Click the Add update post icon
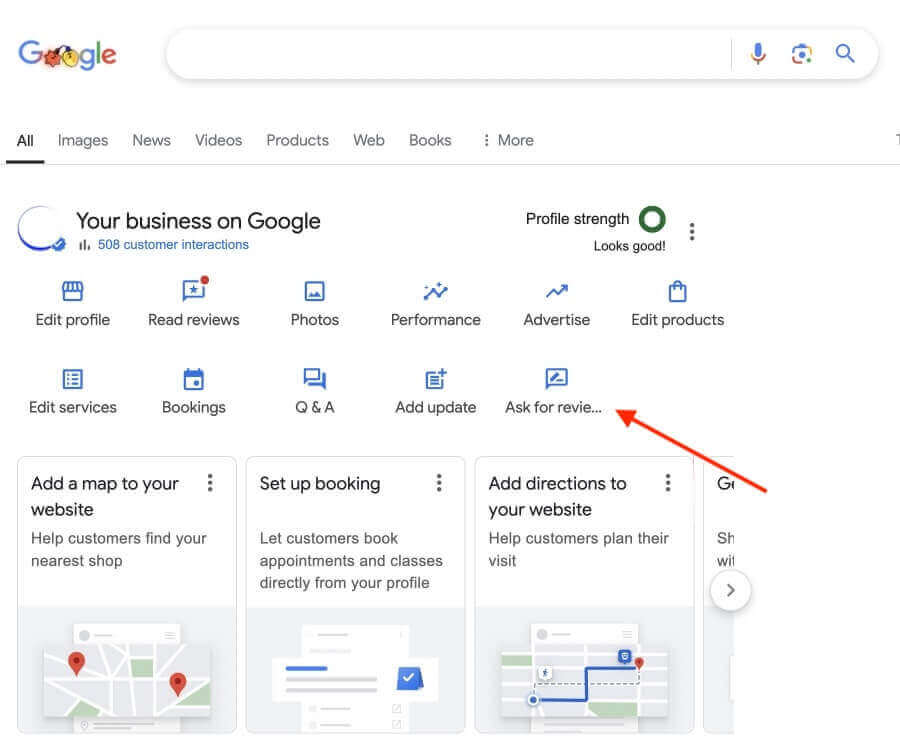 436,379
